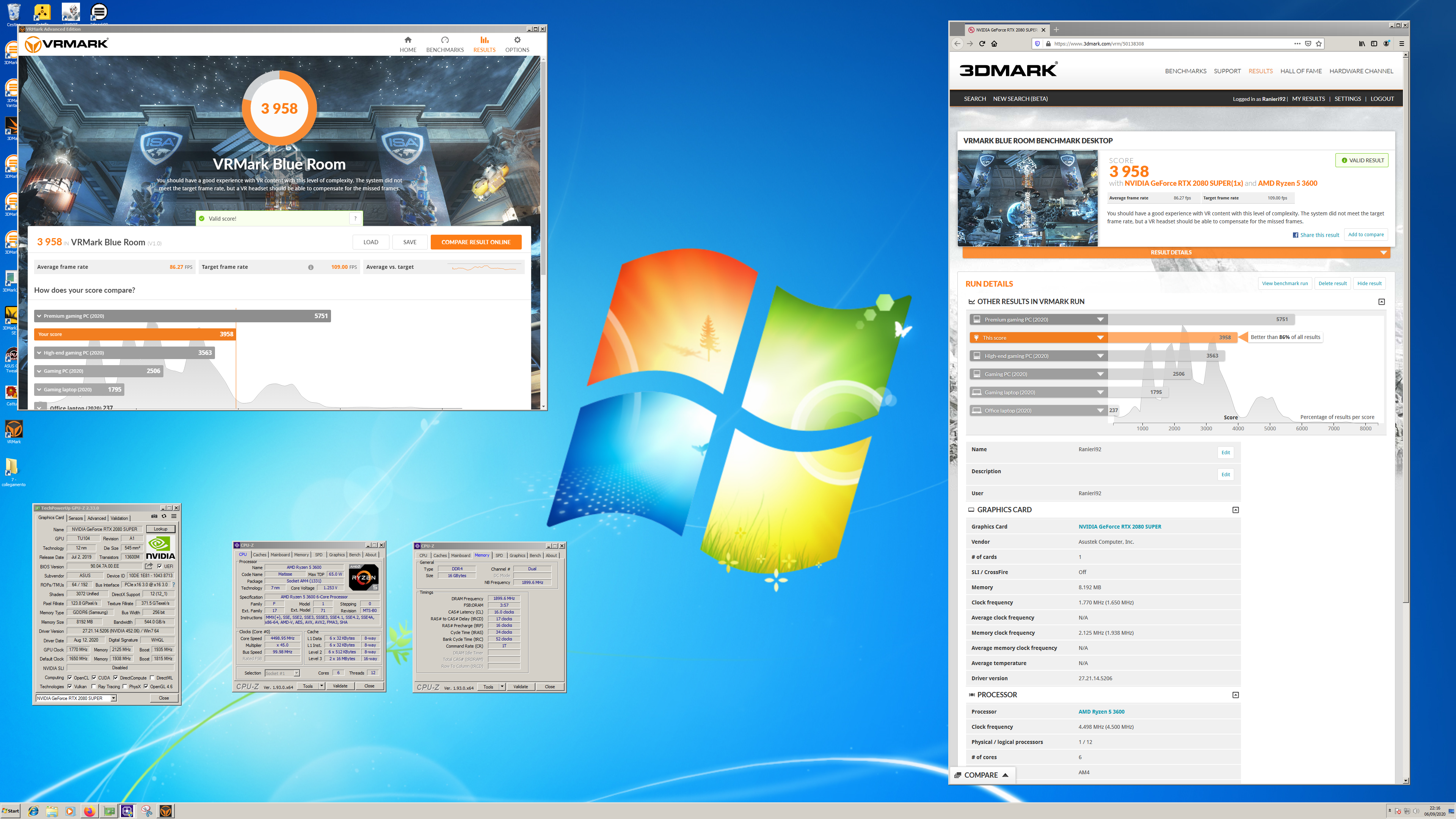This screenshot has width=1456, height=819.
Task: Bookmark this page with star icon
Action: tap(1319, 44)
